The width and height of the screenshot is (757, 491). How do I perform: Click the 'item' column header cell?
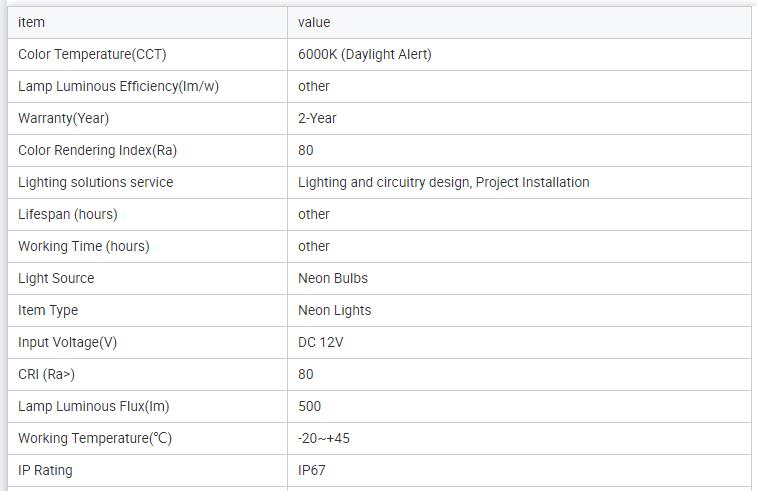click(32, 22)
